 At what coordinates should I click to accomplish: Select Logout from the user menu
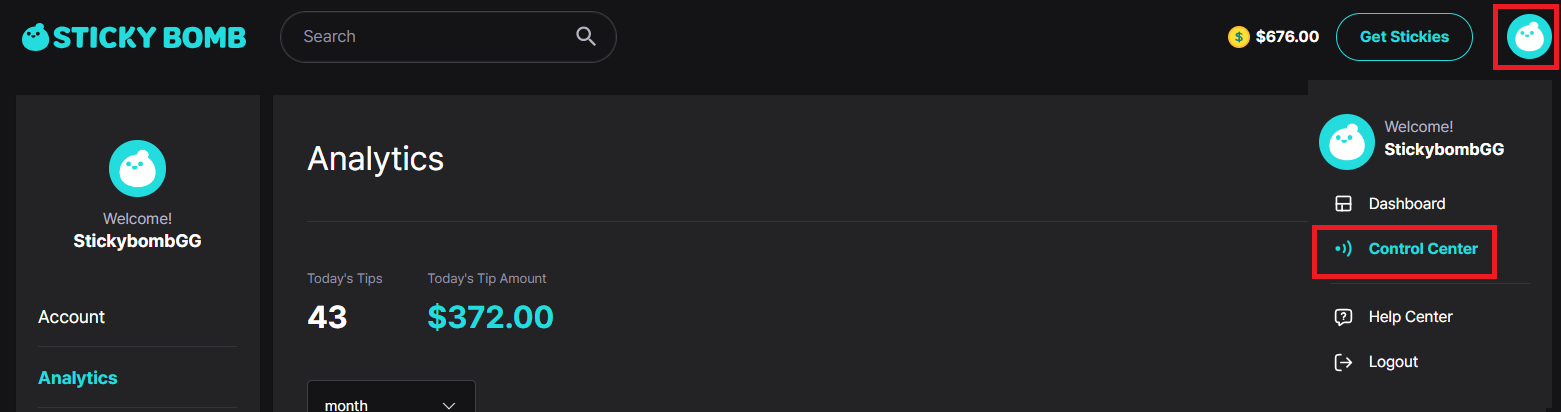pyautogui.click(x=1394, y=362)
